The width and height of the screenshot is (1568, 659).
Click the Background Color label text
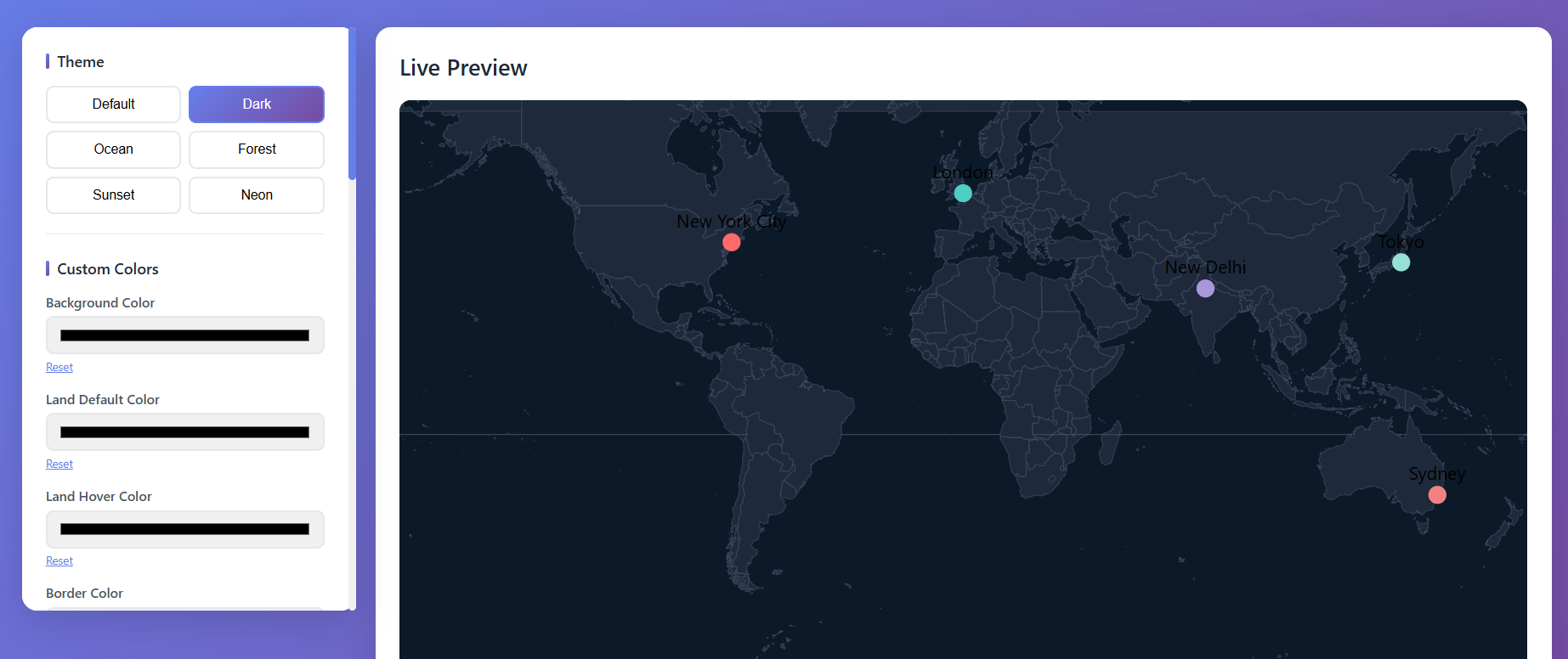point(100,303)
